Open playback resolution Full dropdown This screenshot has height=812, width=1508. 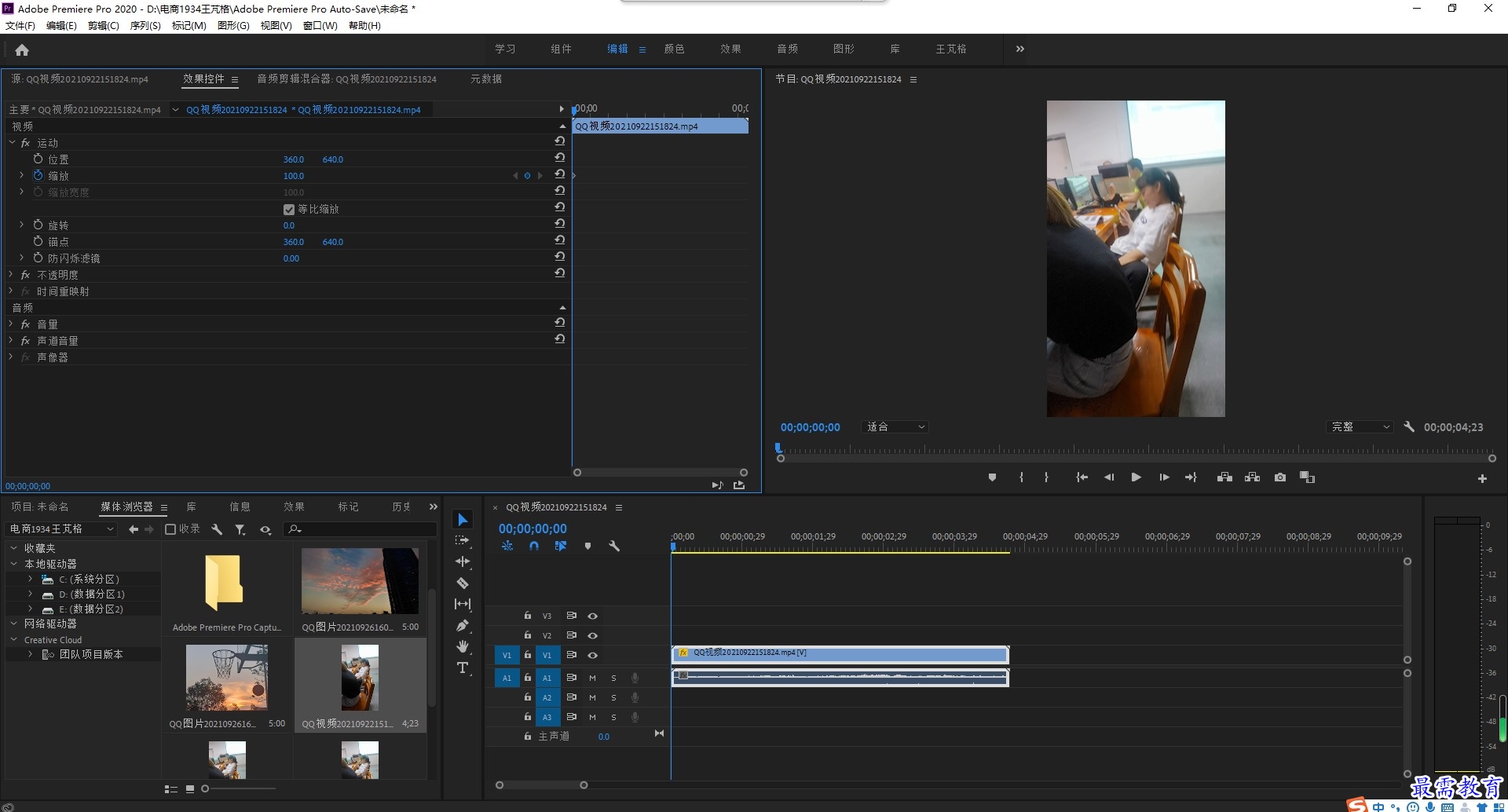click(x=1360, y=426)
